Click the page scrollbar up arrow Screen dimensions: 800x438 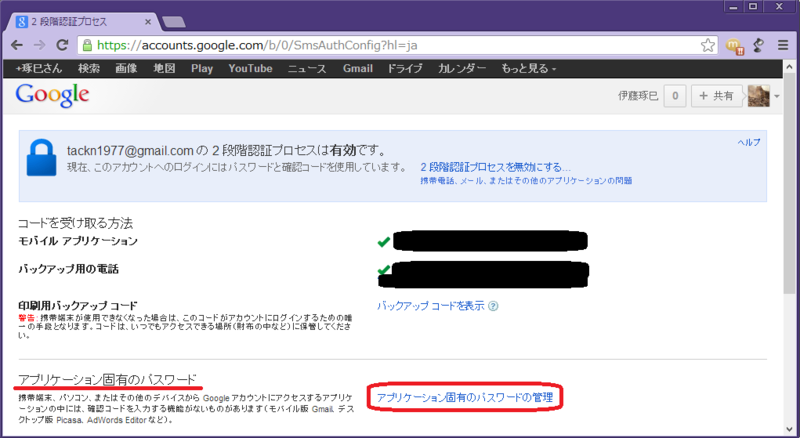coord(789,67)
